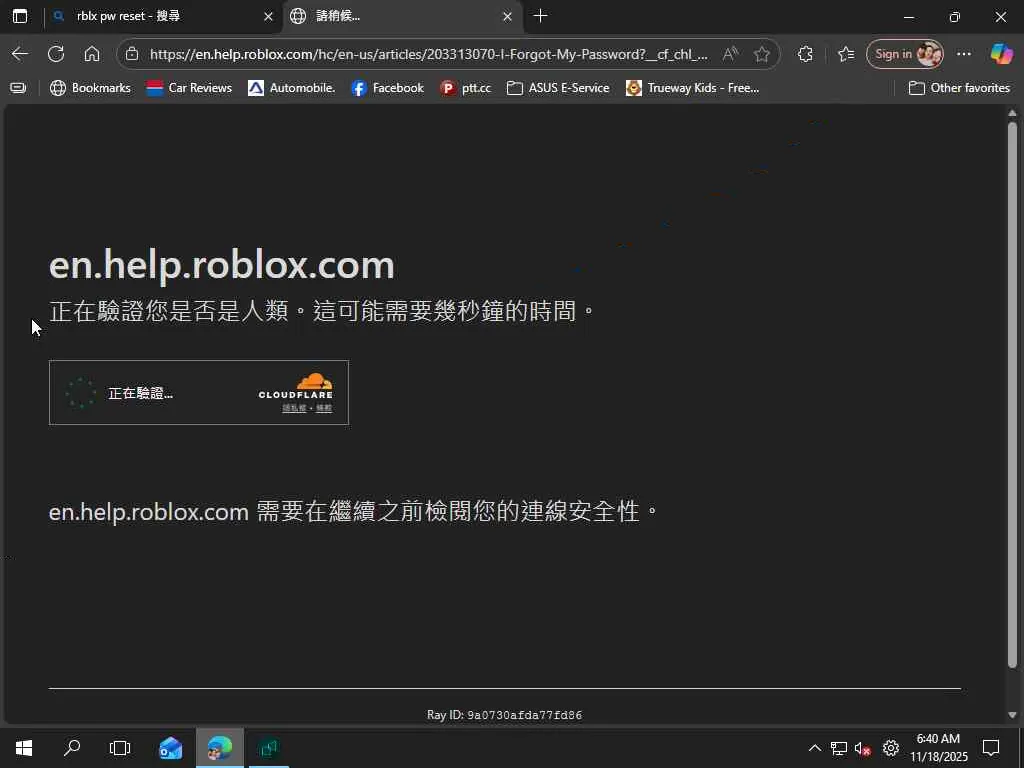Open the Car Reviews favorite

pos(189,88)
